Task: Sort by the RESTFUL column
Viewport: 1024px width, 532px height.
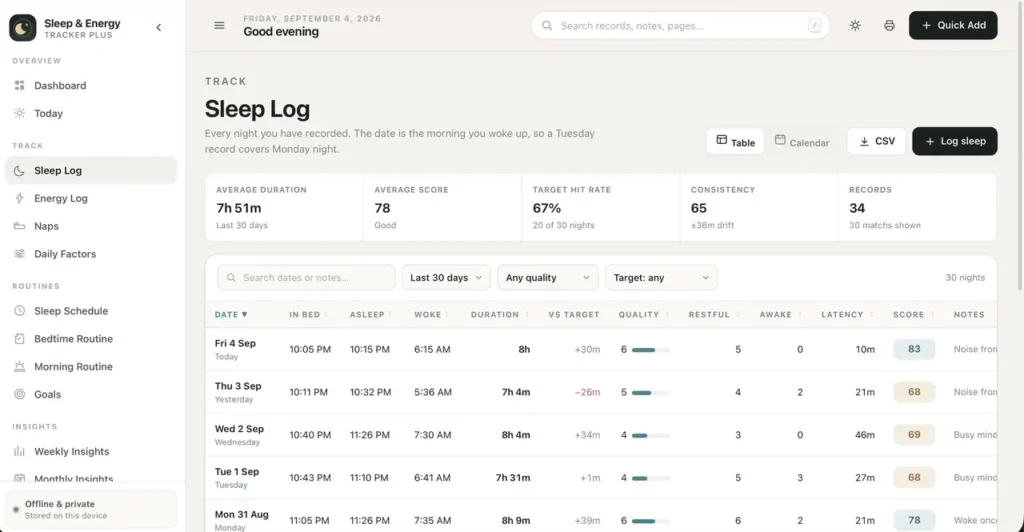Action: pyautogui.click(x=714, y=315)
